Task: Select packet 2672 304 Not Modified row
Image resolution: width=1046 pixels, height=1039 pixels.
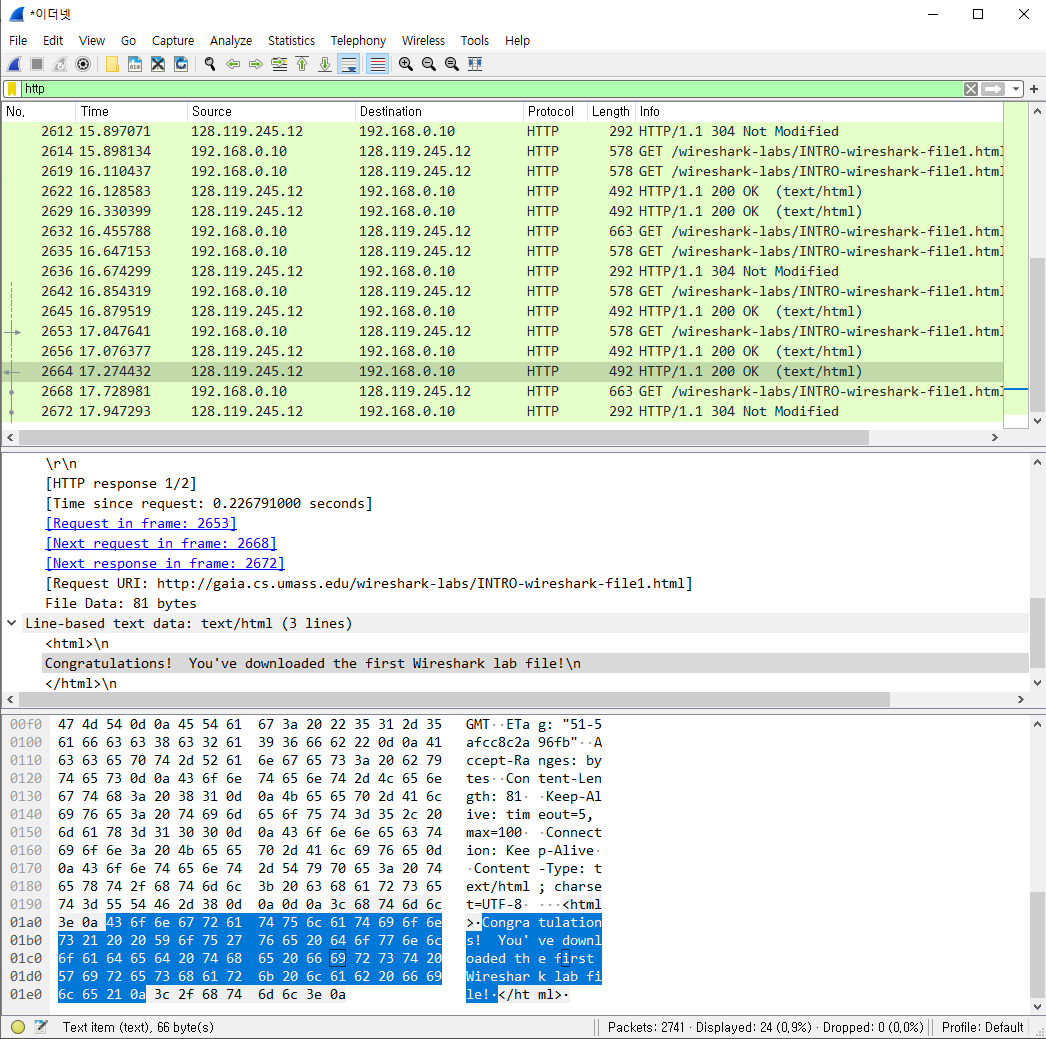Action: [502, 411]
